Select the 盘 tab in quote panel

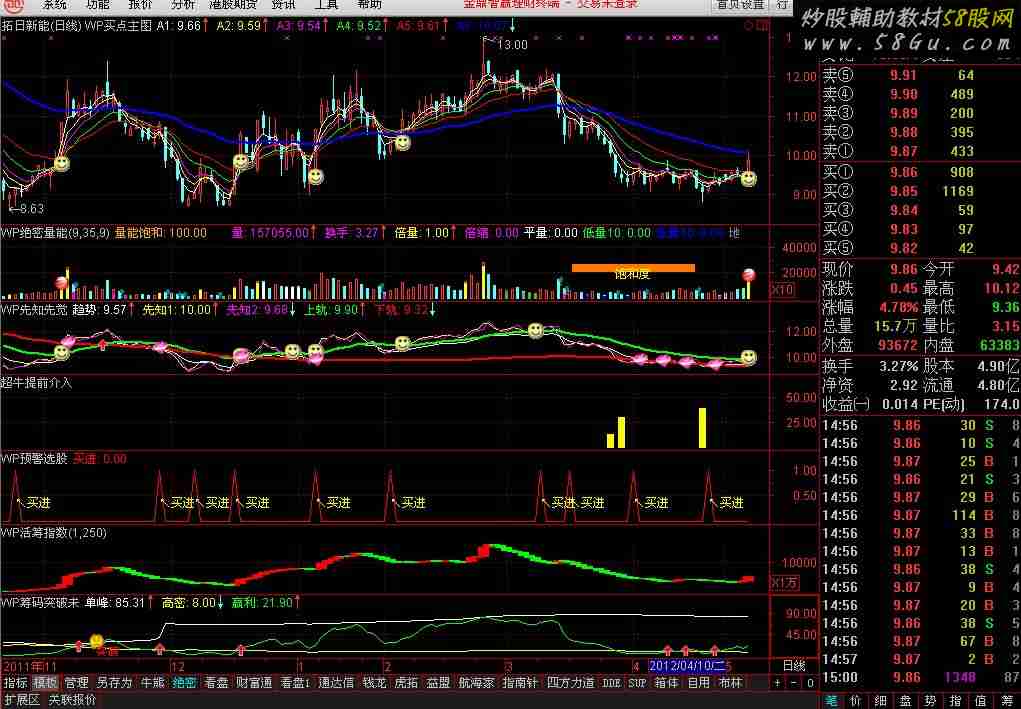point(905,701)
